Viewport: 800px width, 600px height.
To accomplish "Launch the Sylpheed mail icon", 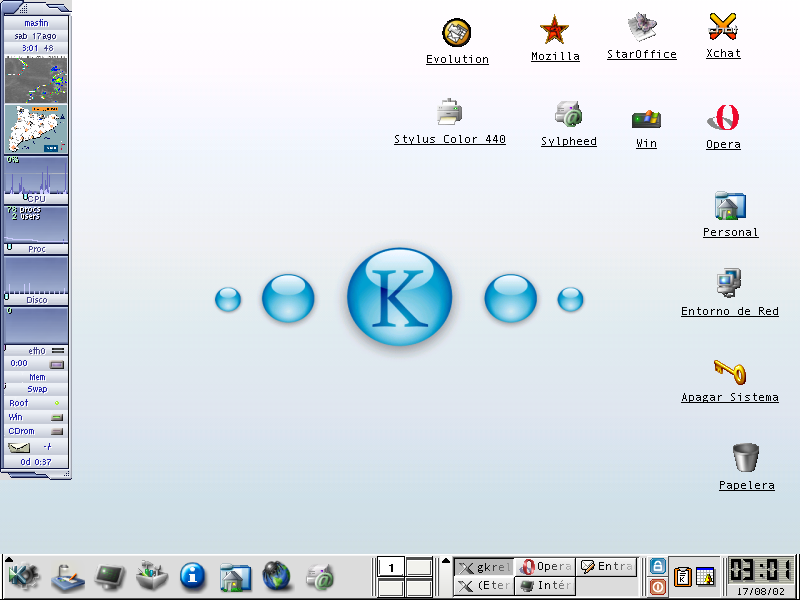I will point(568,114).
